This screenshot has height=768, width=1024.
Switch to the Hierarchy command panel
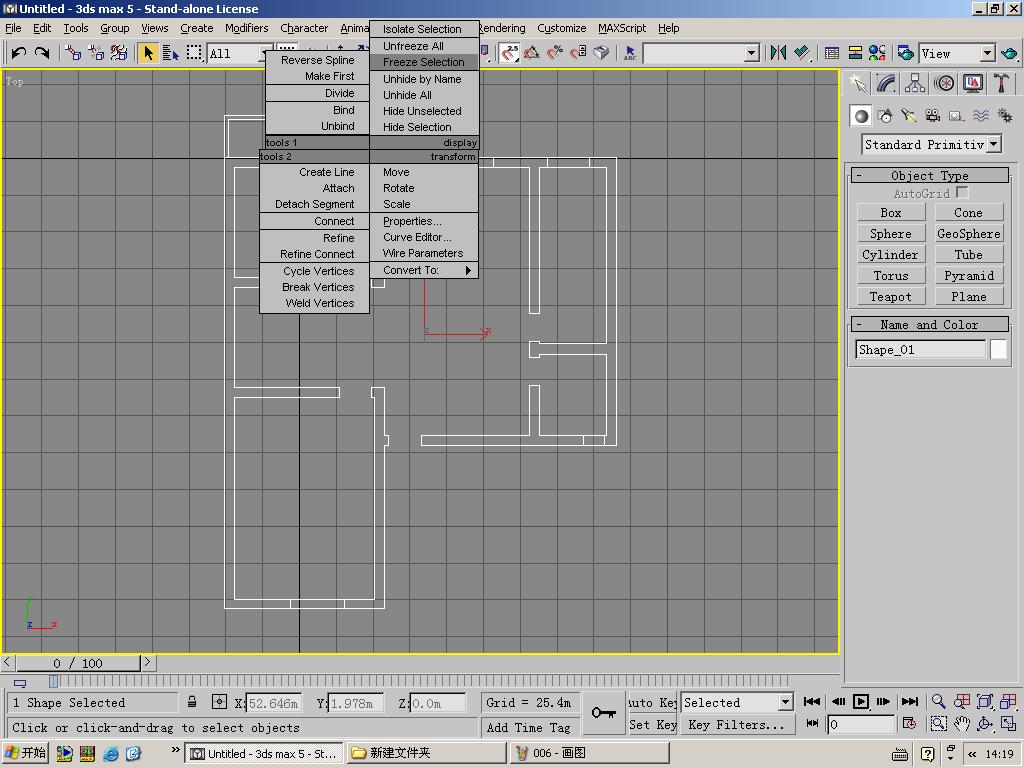(914, 83)
